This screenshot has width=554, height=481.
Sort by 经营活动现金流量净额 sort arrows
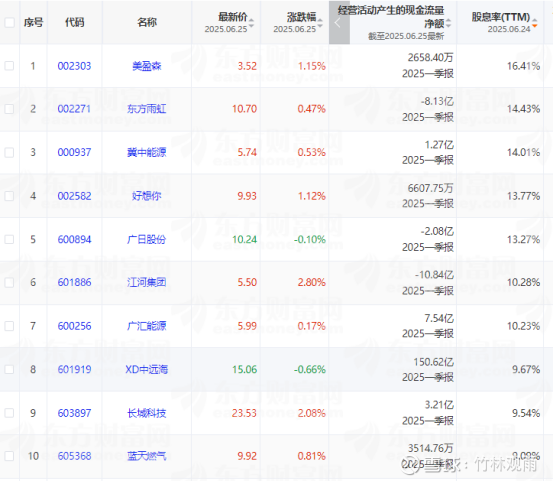(448, 24)
